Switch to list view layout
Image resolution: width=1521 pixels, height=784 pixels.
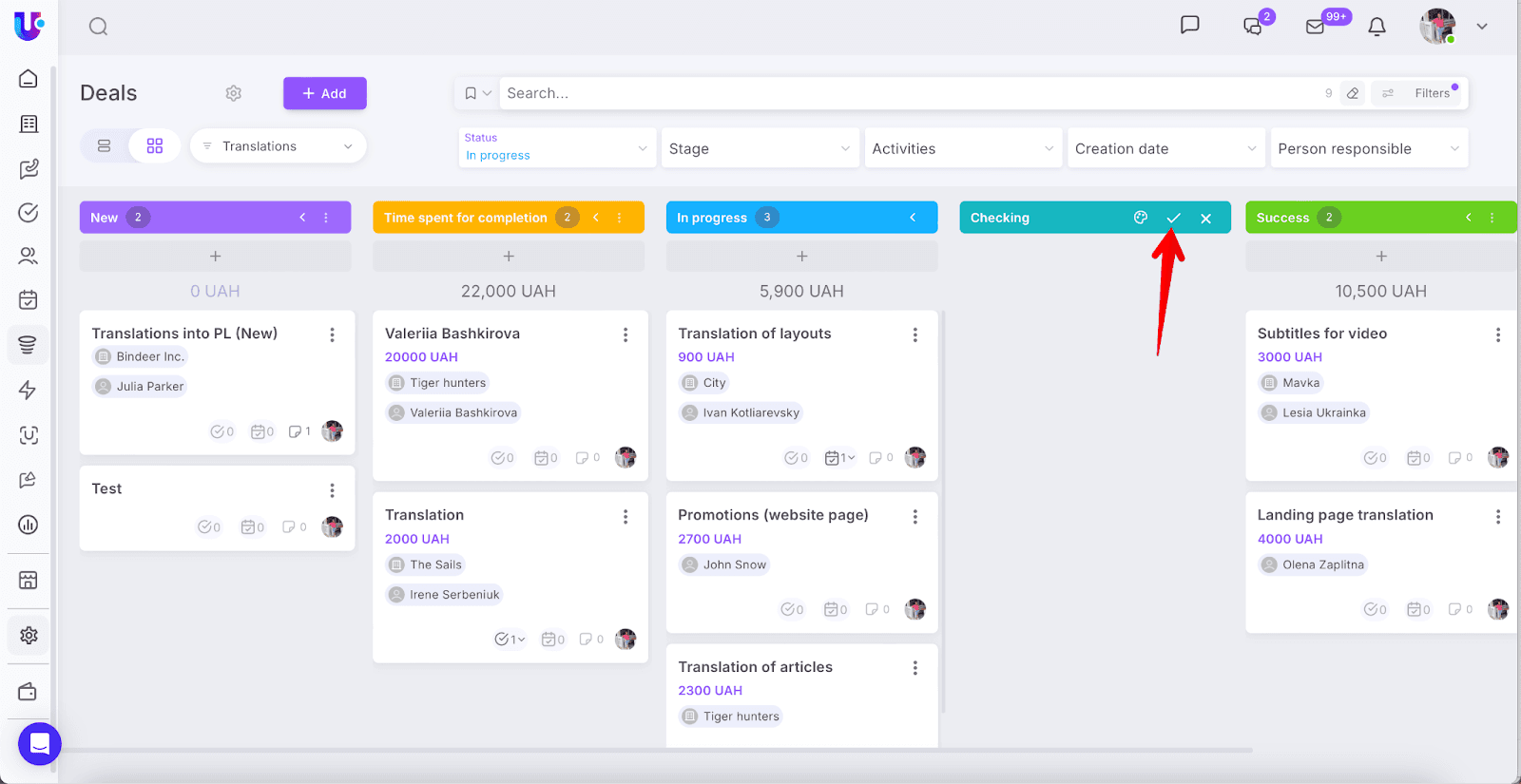point(105,146)
